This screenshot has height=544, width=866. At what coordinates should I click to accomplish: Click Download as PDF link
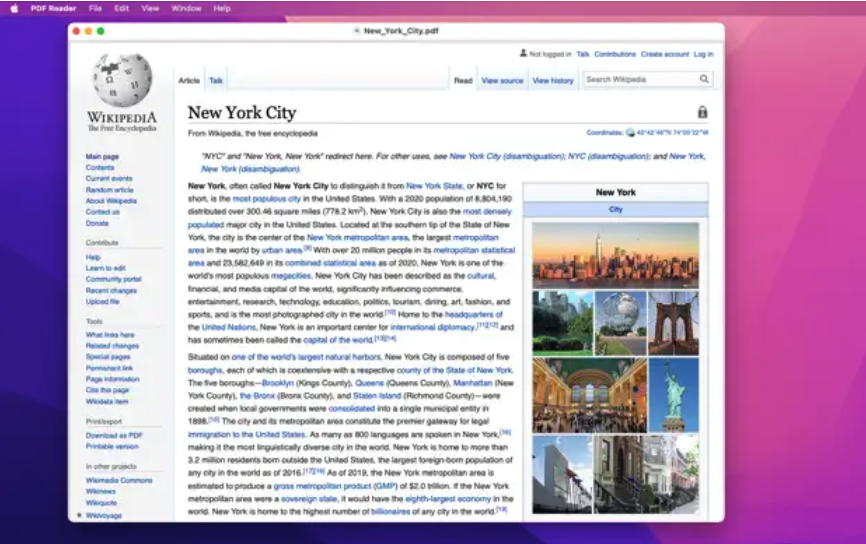[x=114, y=435]
